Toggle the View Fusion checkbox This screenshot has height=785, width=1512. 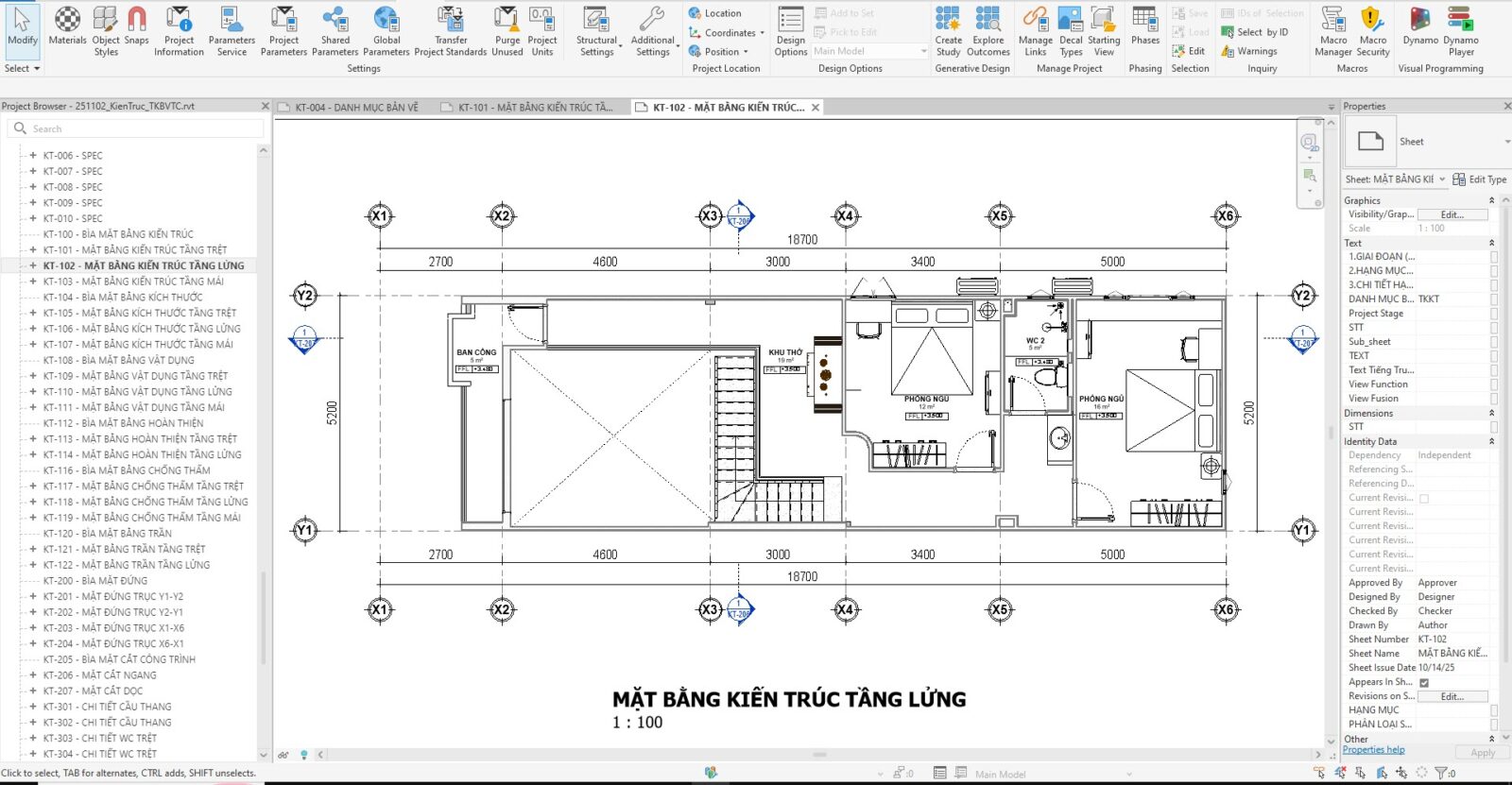coord(1494,399)
